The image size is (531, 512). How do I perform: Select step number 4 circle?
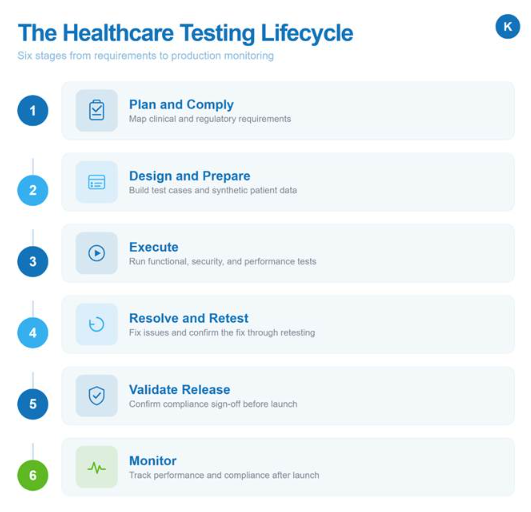pyautogui.click(x=33, y=333)
